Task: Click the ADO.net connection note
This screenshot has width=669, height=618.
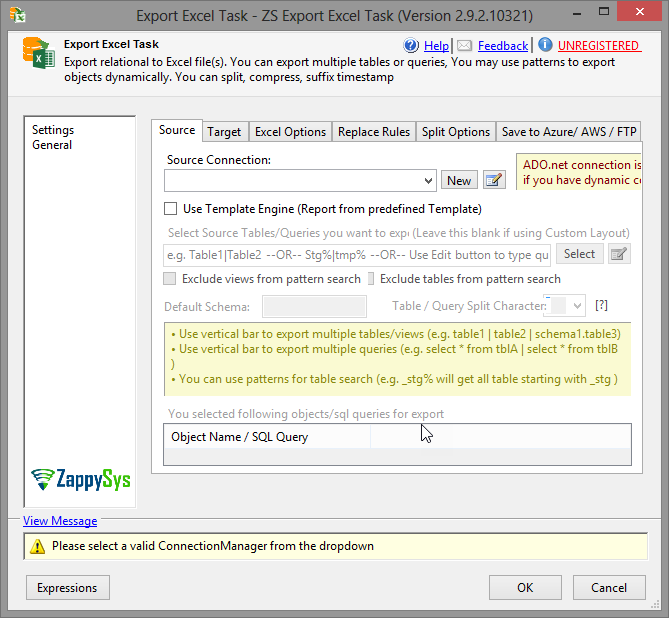Action: (579, 172)
